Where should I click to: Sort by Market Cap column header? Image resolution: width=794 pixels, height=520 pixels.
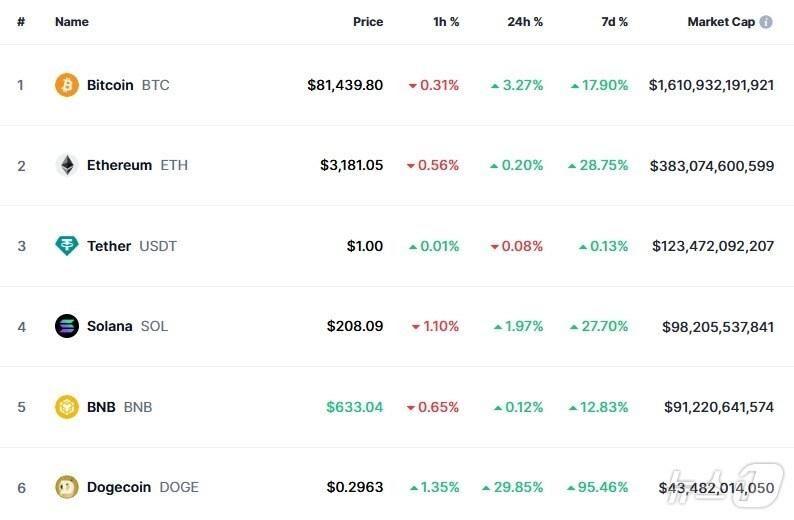click(x=720, y=22)
